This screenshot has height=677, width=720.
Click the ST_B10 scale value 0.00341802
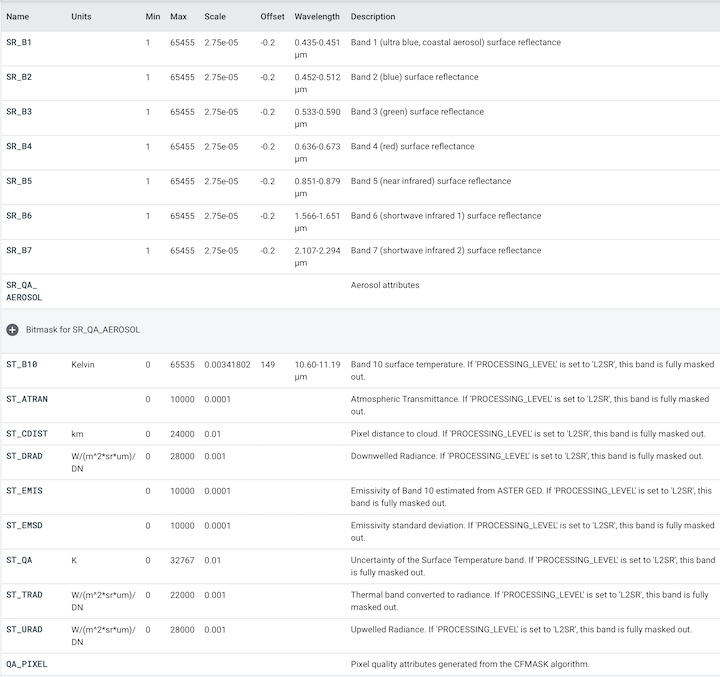pyautogui.click(x=227, y=365)
